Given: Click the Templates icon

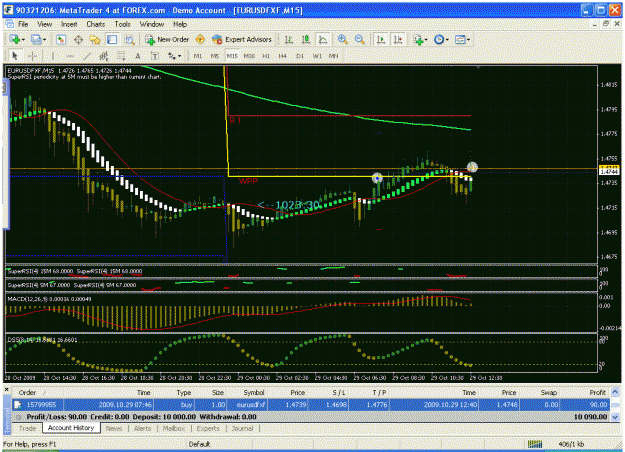Looking at the screenshot, I should point(460,39).
